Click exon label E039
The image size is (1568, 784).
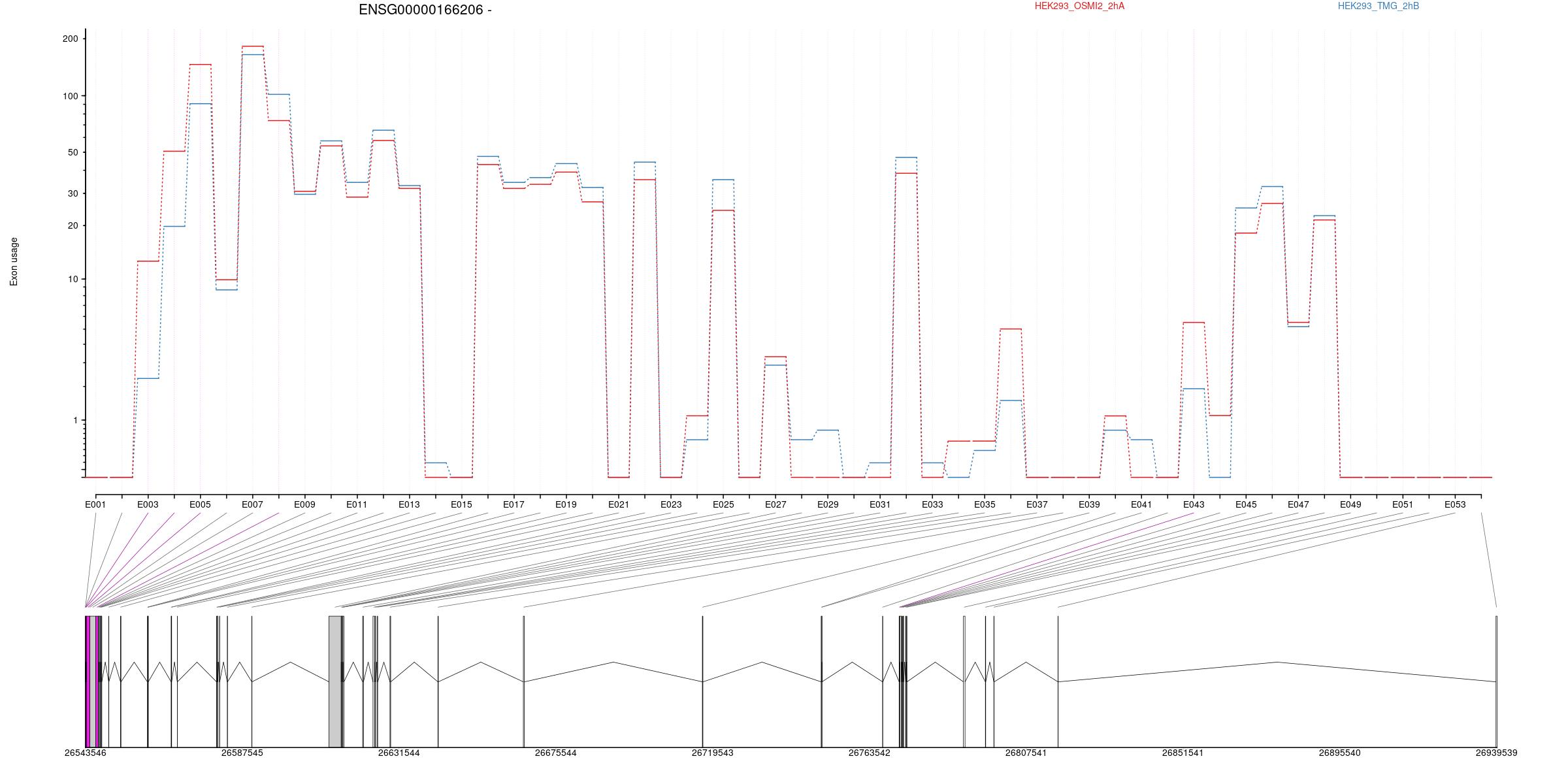1089,504
